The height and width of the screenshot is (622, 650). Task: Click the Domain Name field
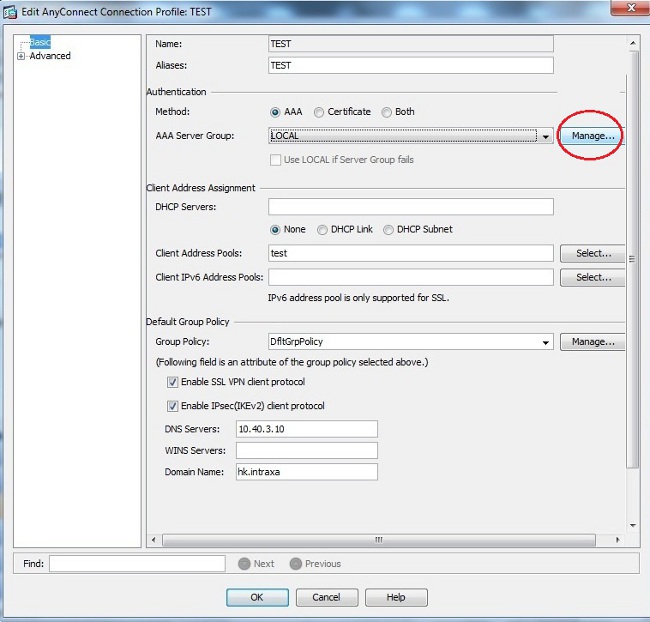click(307, 472)
